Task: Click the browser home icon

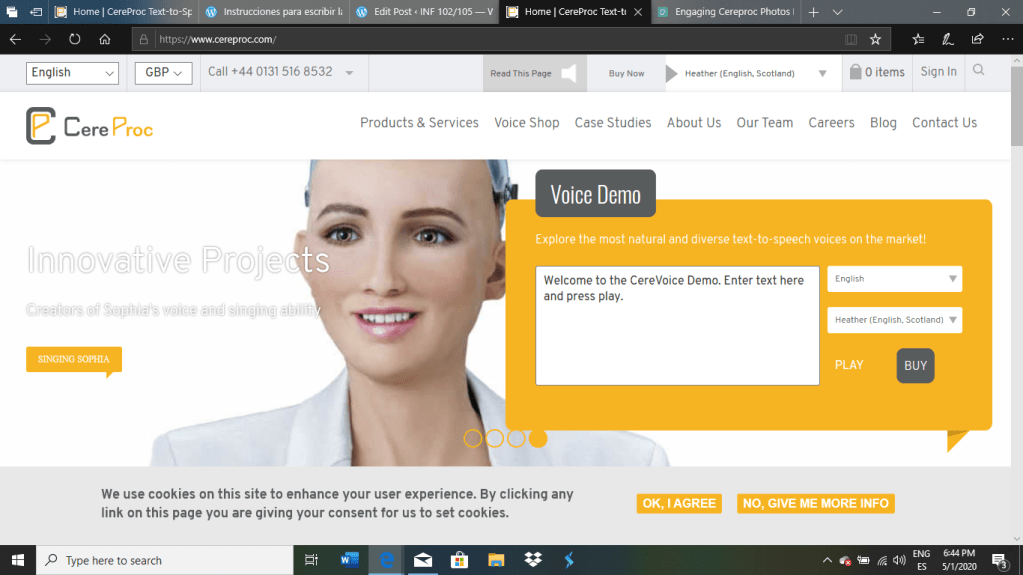Action: (105, 39)
